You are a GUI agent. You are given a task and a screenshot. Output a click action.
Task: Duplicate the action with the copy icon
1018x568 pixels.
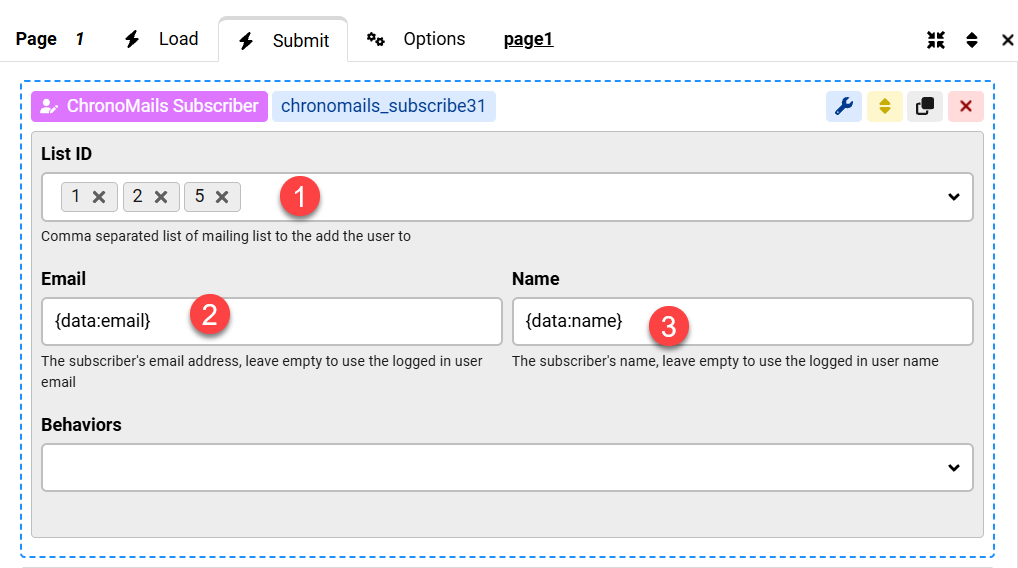[925, 106]
